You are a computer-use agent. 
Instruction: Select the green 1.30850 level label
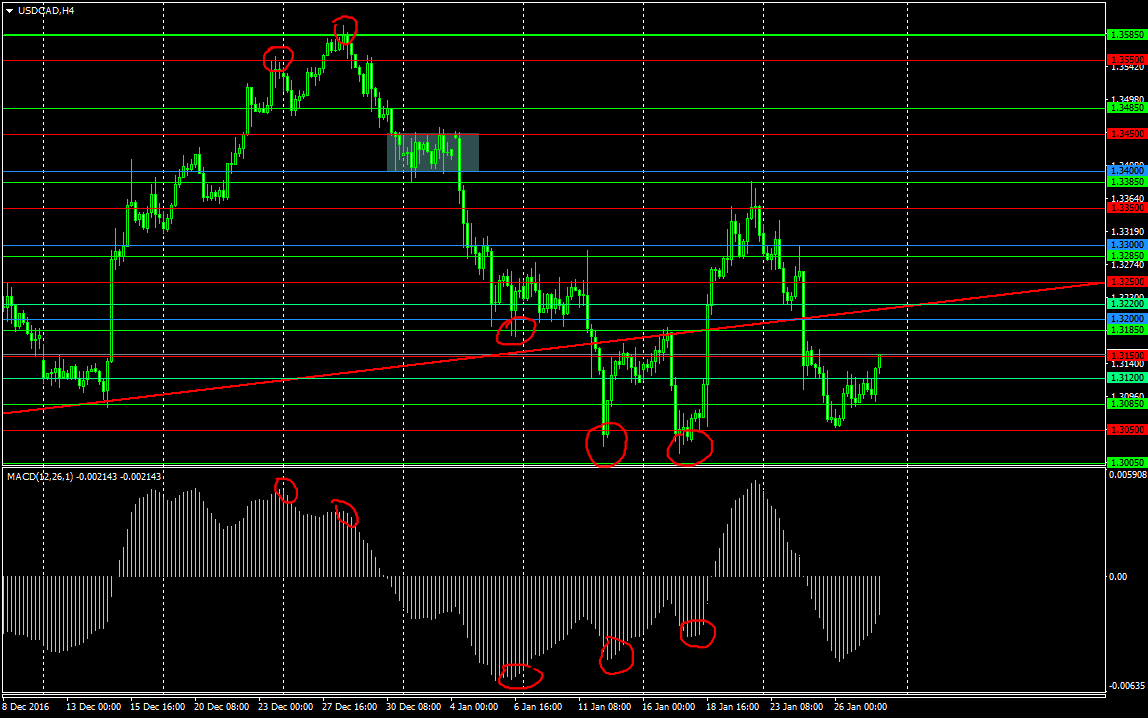point(1127,404)
